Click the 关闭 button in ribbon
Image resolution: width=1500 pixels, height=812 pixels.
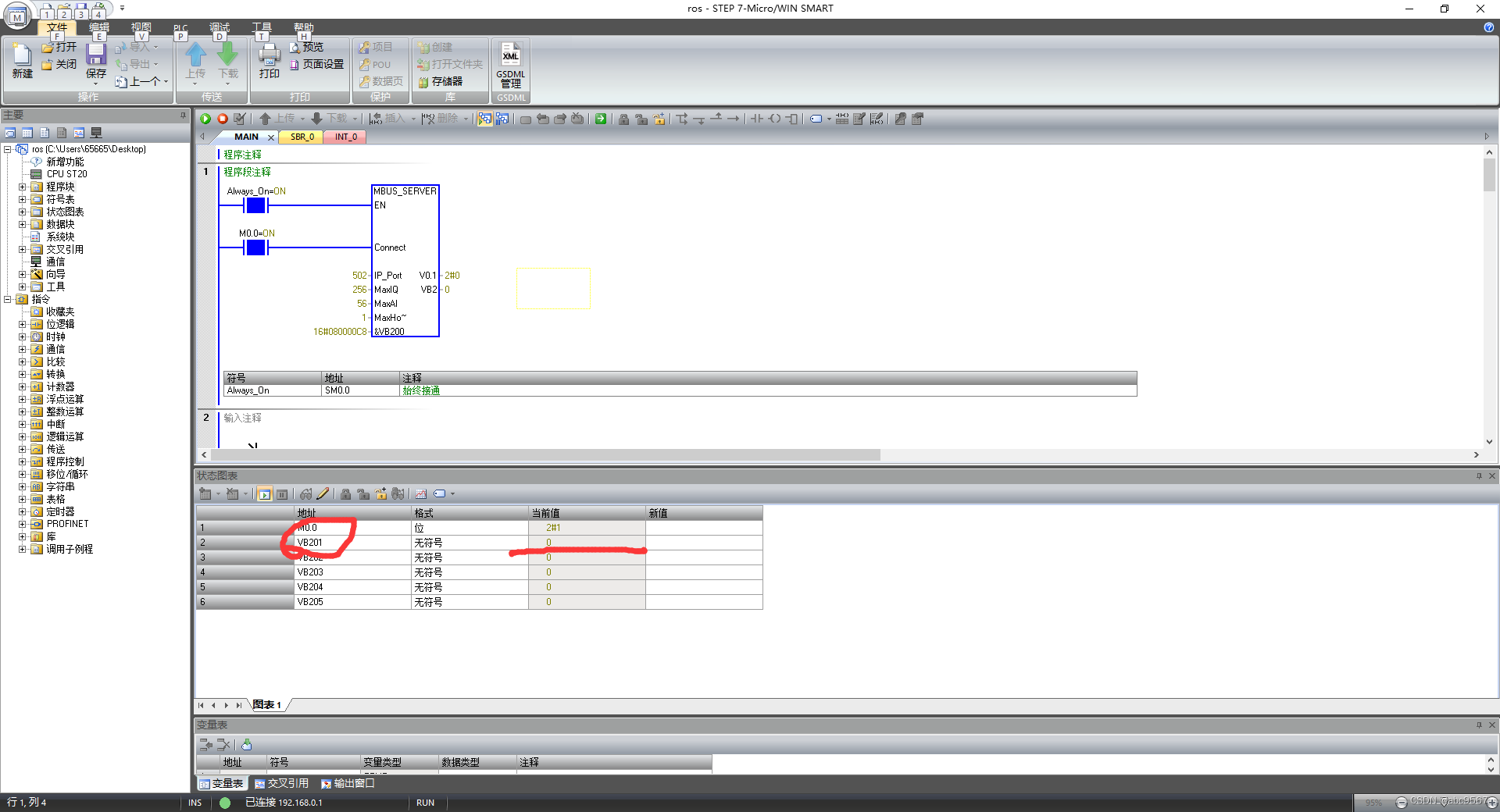coord(59,64)
